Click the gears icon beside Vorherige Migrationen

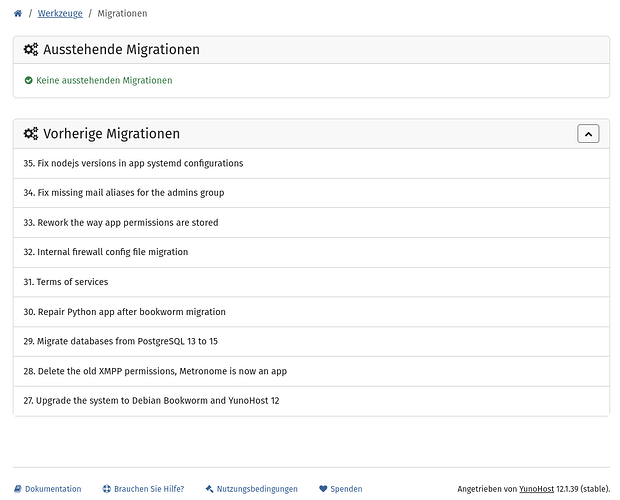(x=31, y=134)
